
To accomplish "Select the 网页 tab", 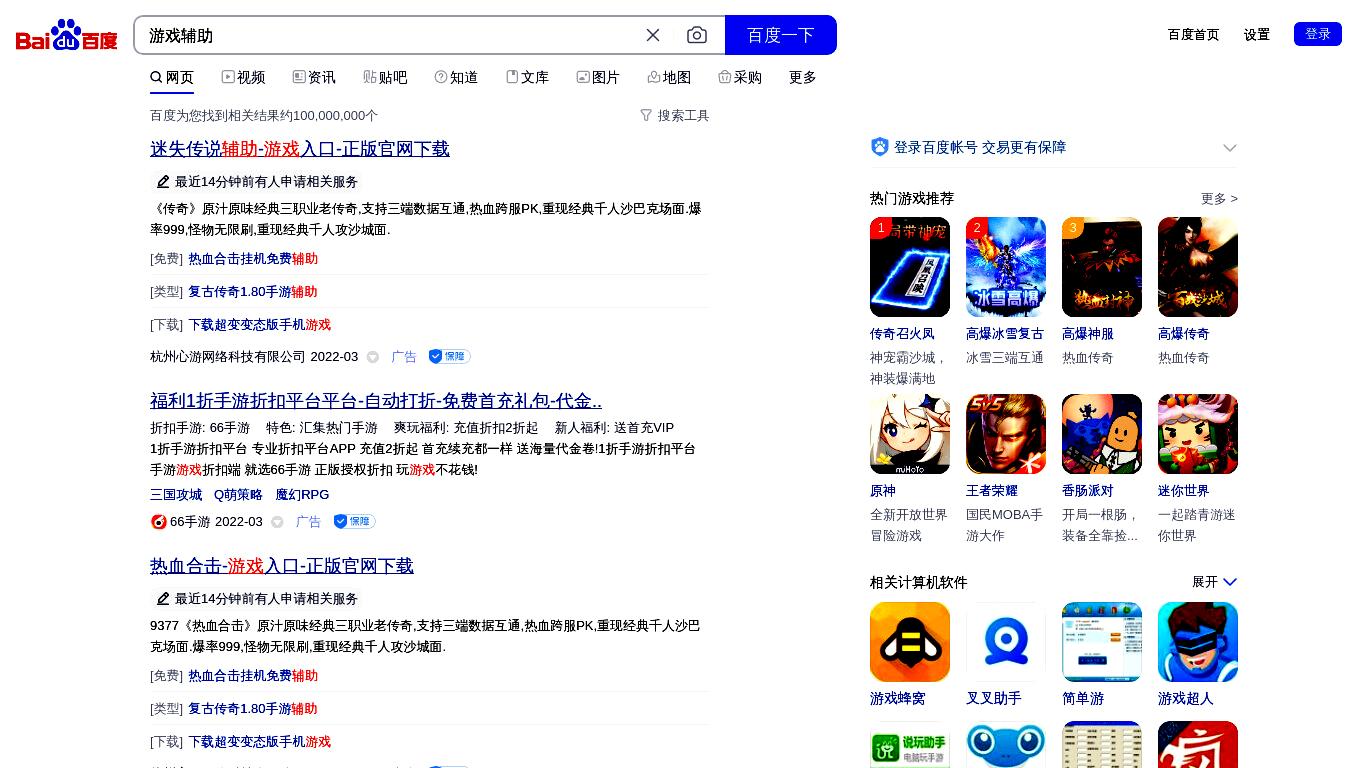I will click(x=172, y=77).
